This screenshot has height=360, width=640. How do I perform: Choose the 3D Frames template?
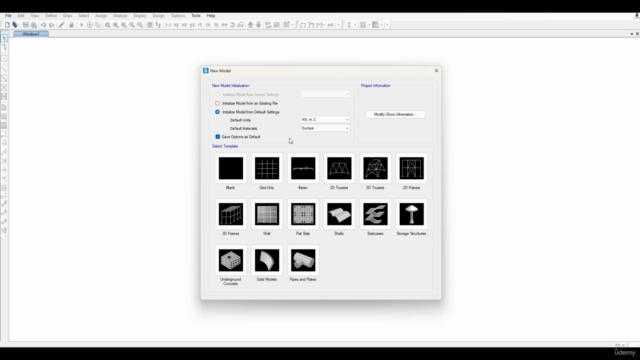[231, 214]
